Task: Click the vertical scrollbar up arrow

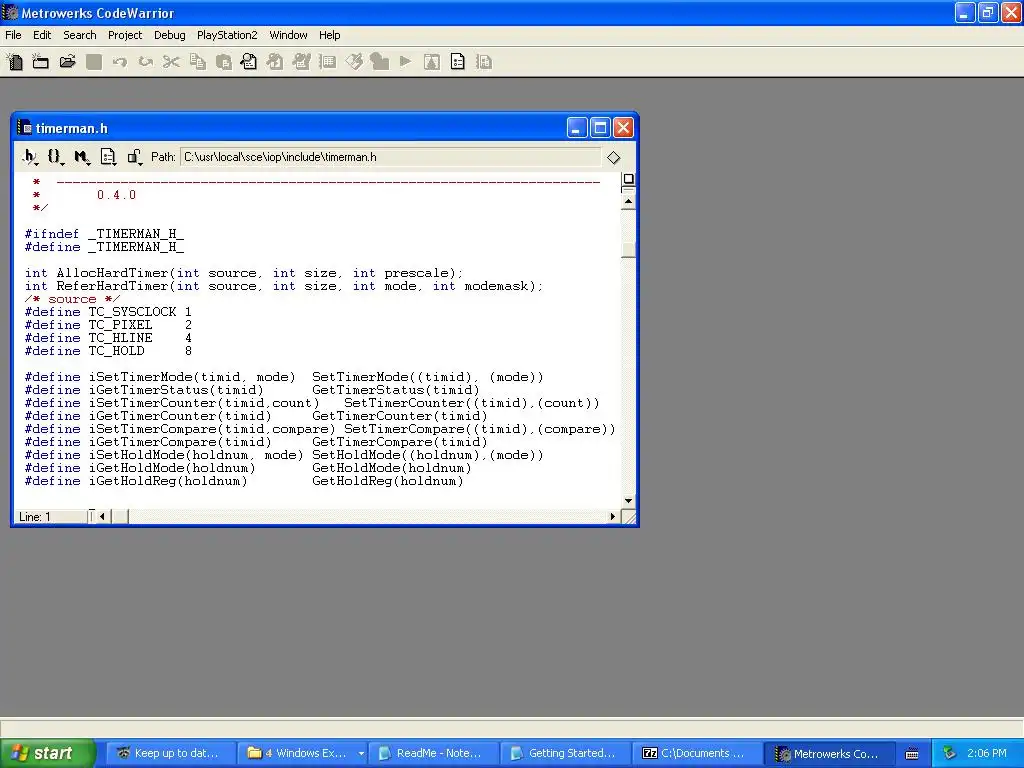Action: coord(628,201)
